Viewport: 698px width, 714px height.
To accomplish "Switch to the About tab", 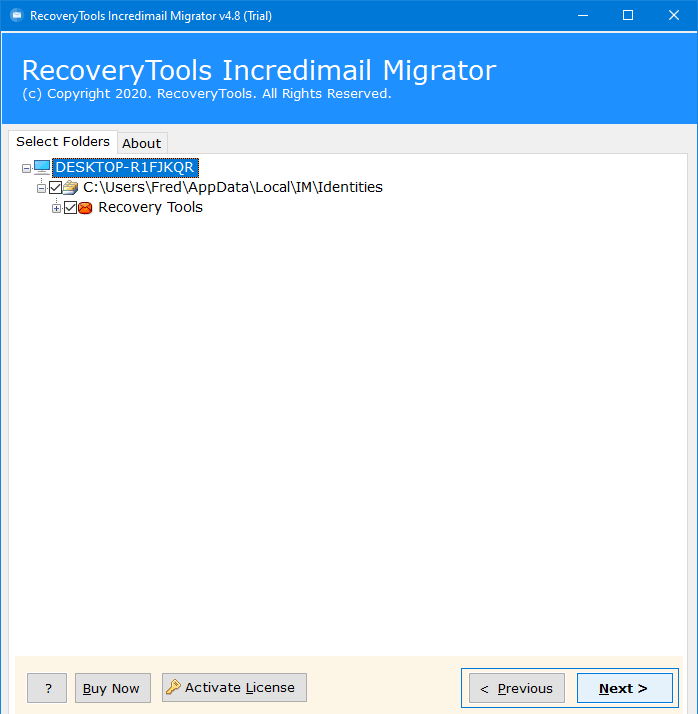I will tap(142, 143).
